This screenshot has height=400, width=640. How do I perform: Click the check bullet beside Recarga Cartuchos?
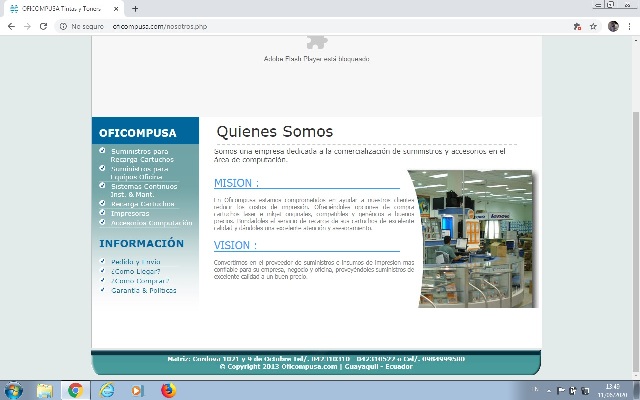coord(102,203)
